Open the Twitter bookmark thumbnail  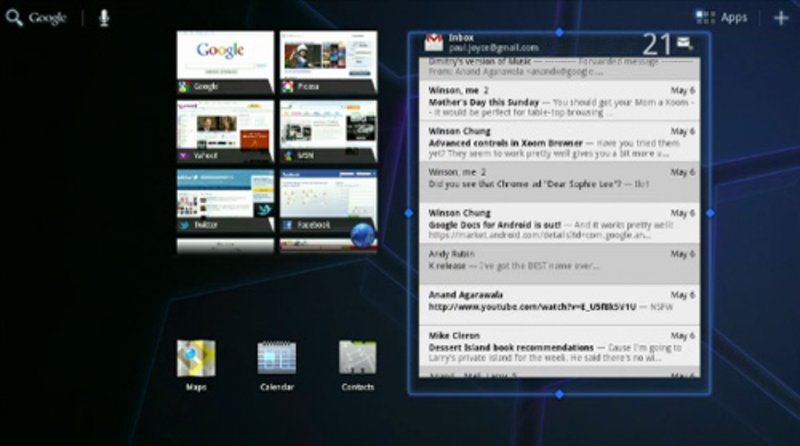tap(225, 201)
